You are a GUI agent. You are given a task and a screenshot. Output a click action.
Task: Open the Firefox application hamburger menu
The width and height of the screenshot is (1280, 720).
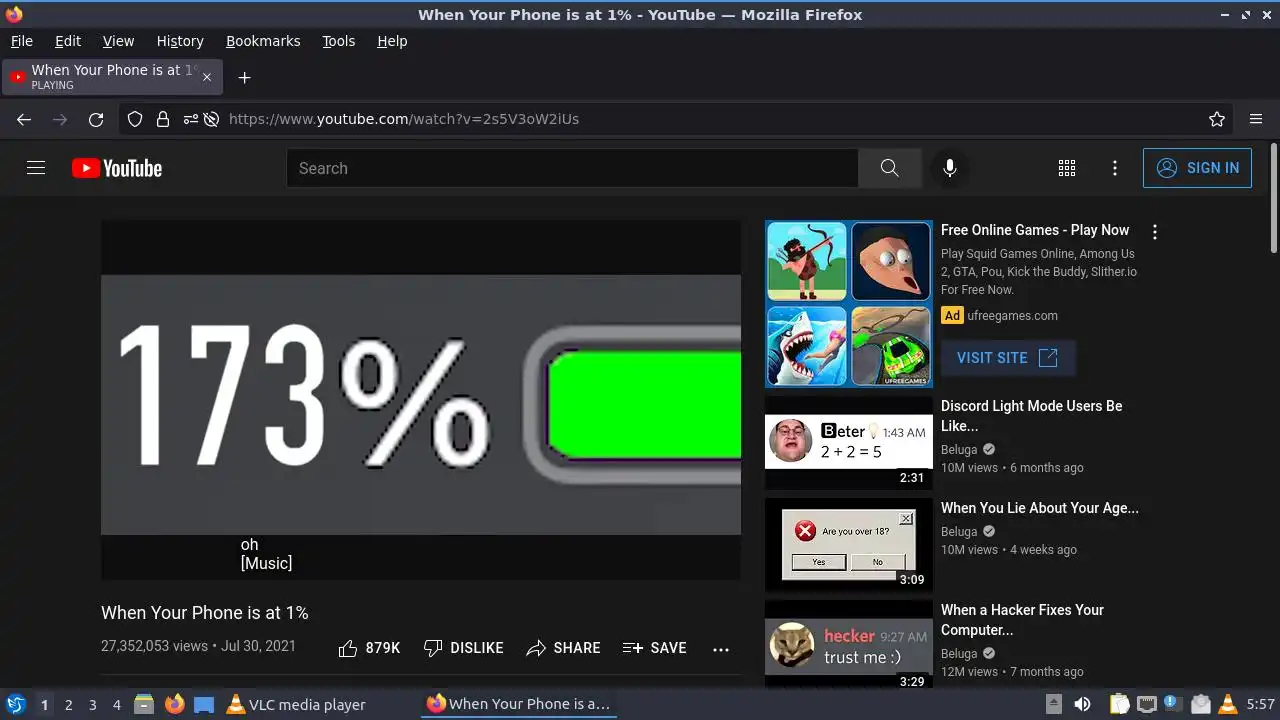[x=1256, y=119]
